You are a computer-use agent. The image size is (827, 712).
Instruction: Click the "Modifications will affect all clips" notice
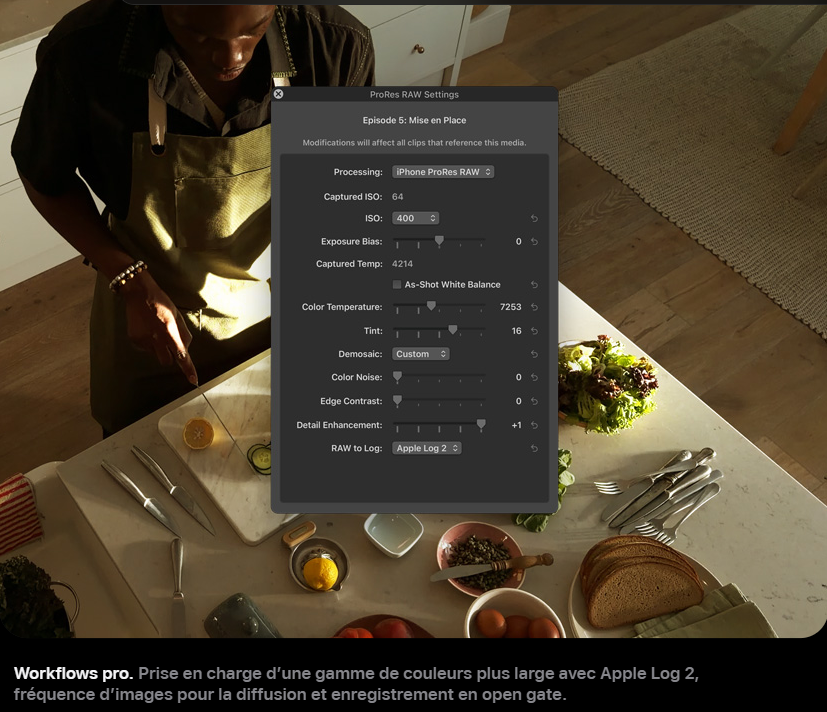(x=415, y=142)
